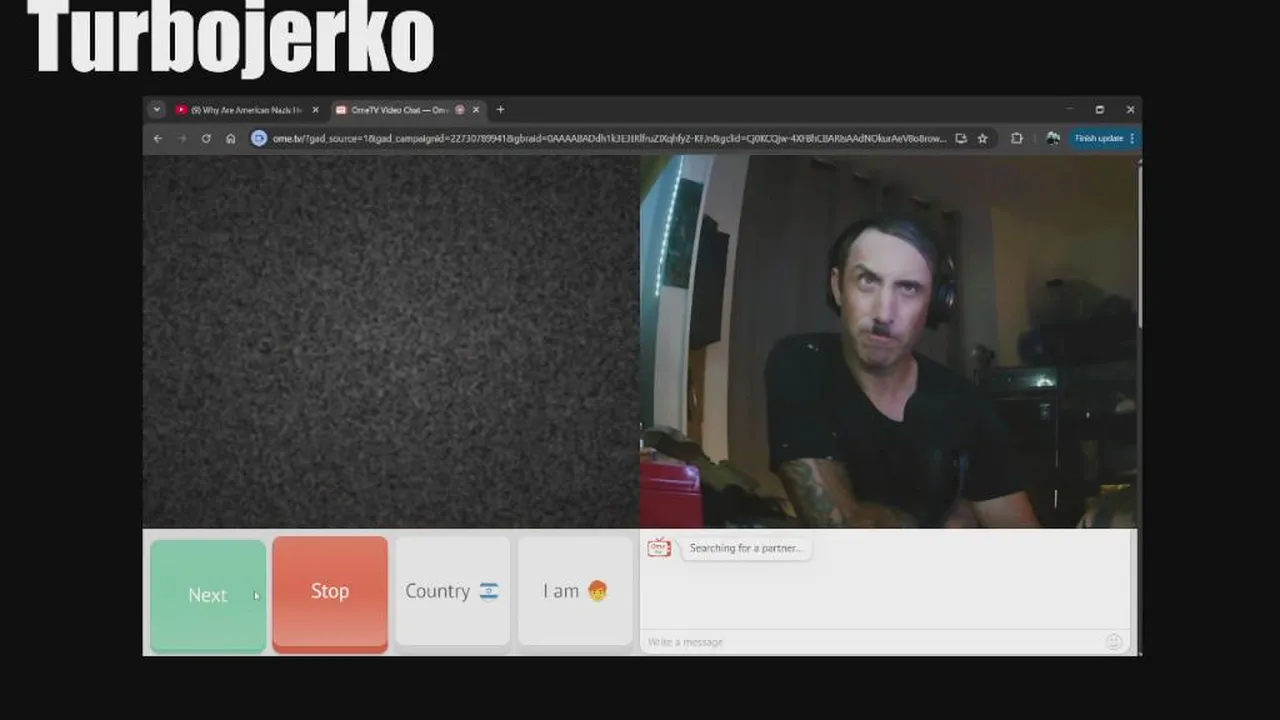This screenshot has height=720, width=1280.
Task: Click the static partner video panel
Action: click(391, 341)
